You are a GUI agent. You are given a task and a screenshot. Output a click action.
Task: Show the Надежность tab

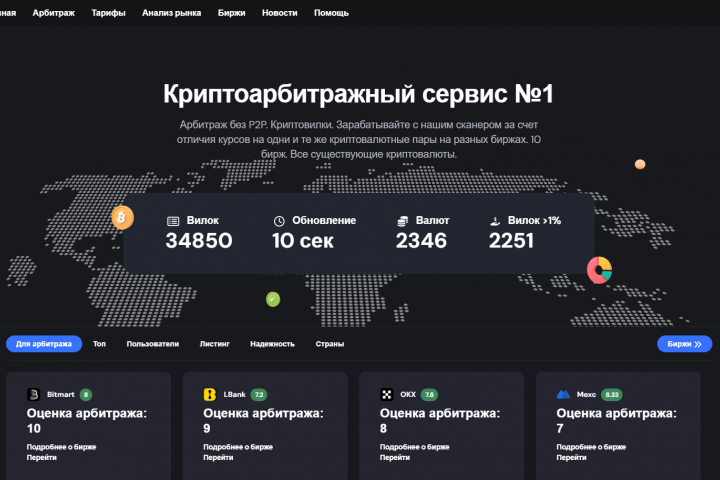pyautogui.click(x=272, y=344)
